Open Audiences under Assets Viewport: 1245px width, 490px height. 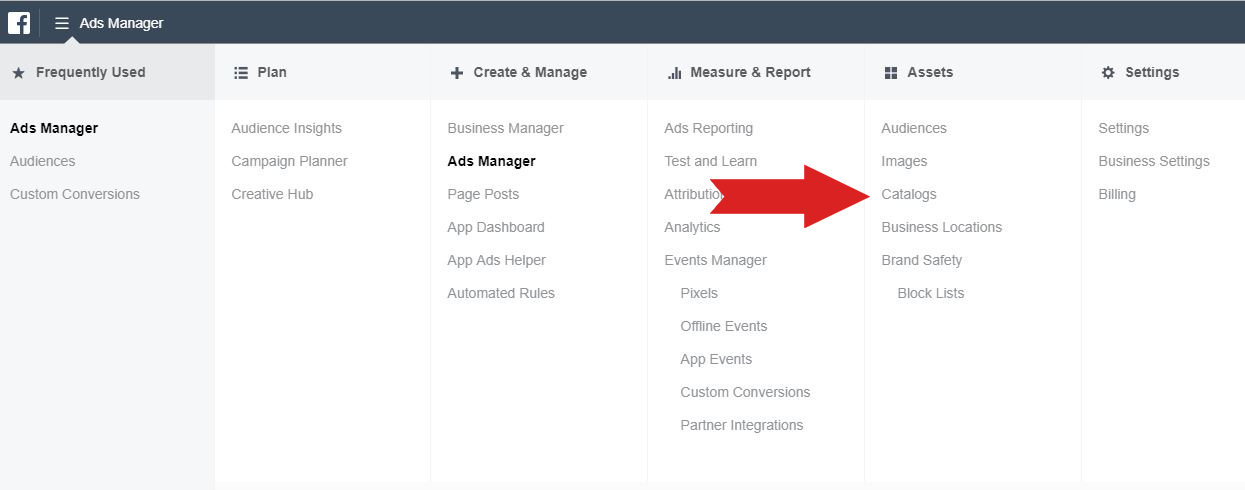[x=914, y=128]
